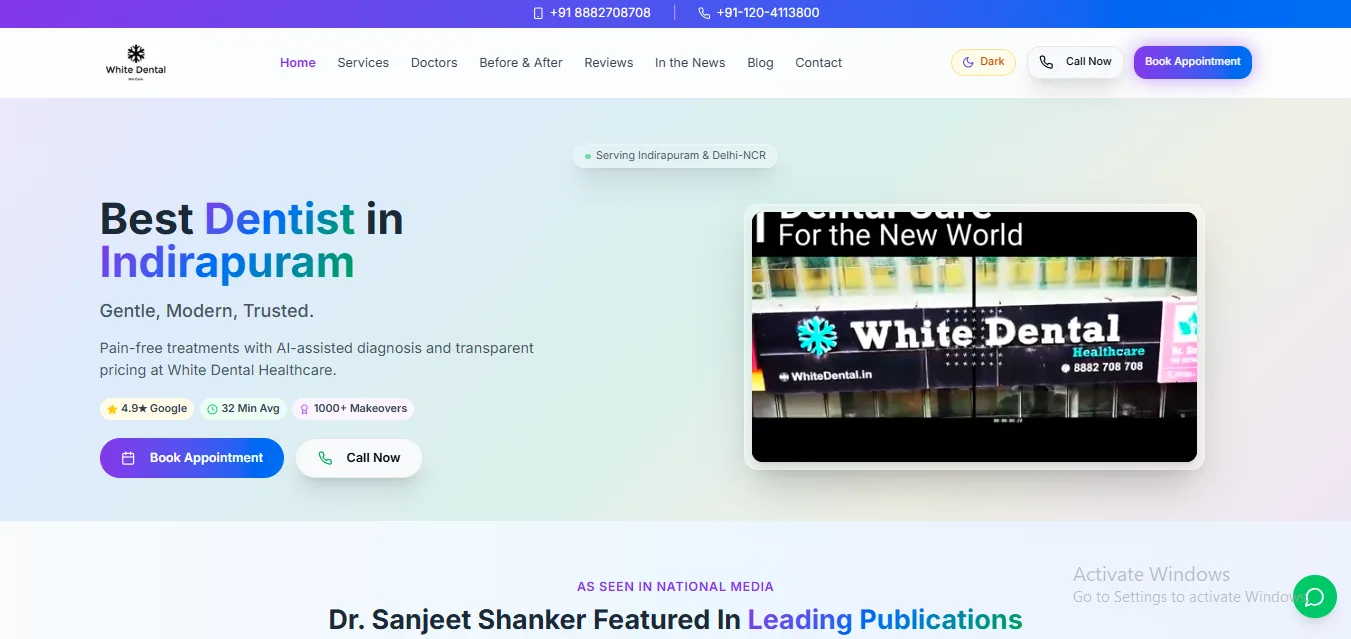Click the award icon in 1000+ Makeovers badge

[304, 409]
